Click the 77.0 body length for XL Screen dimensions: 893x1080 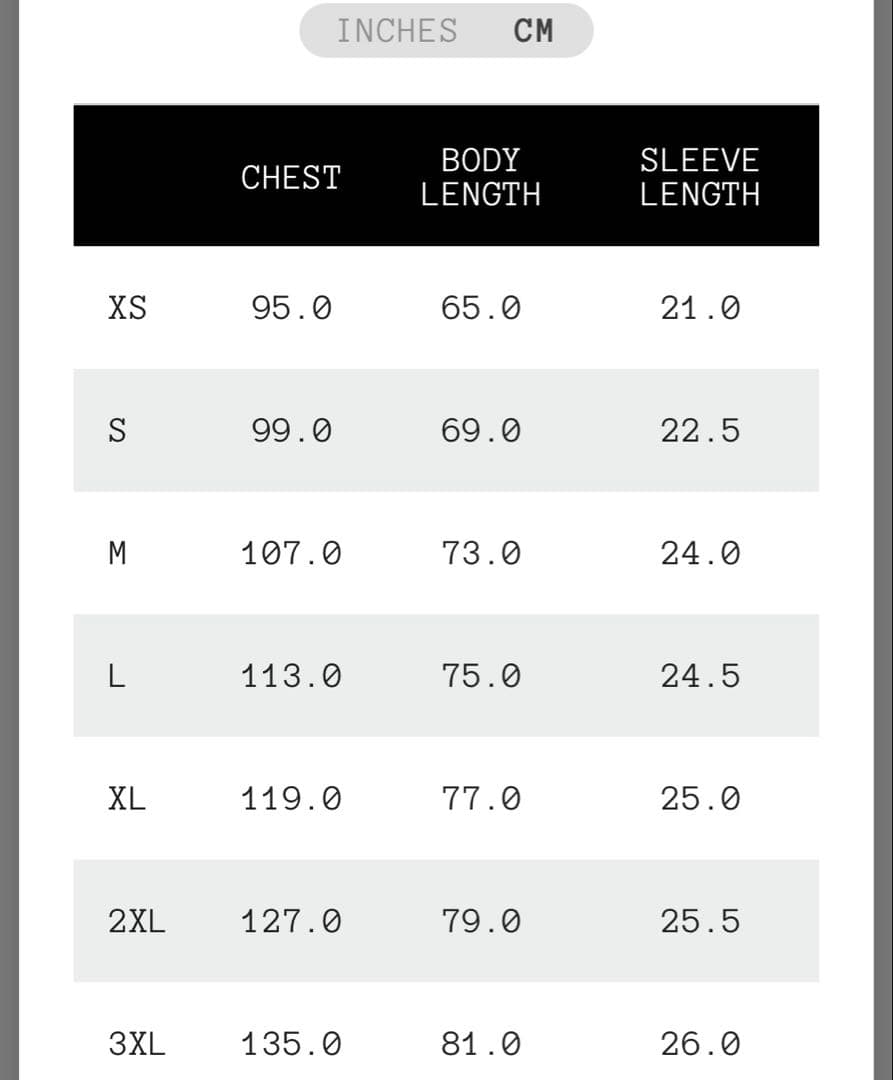[x=481, y=799]
